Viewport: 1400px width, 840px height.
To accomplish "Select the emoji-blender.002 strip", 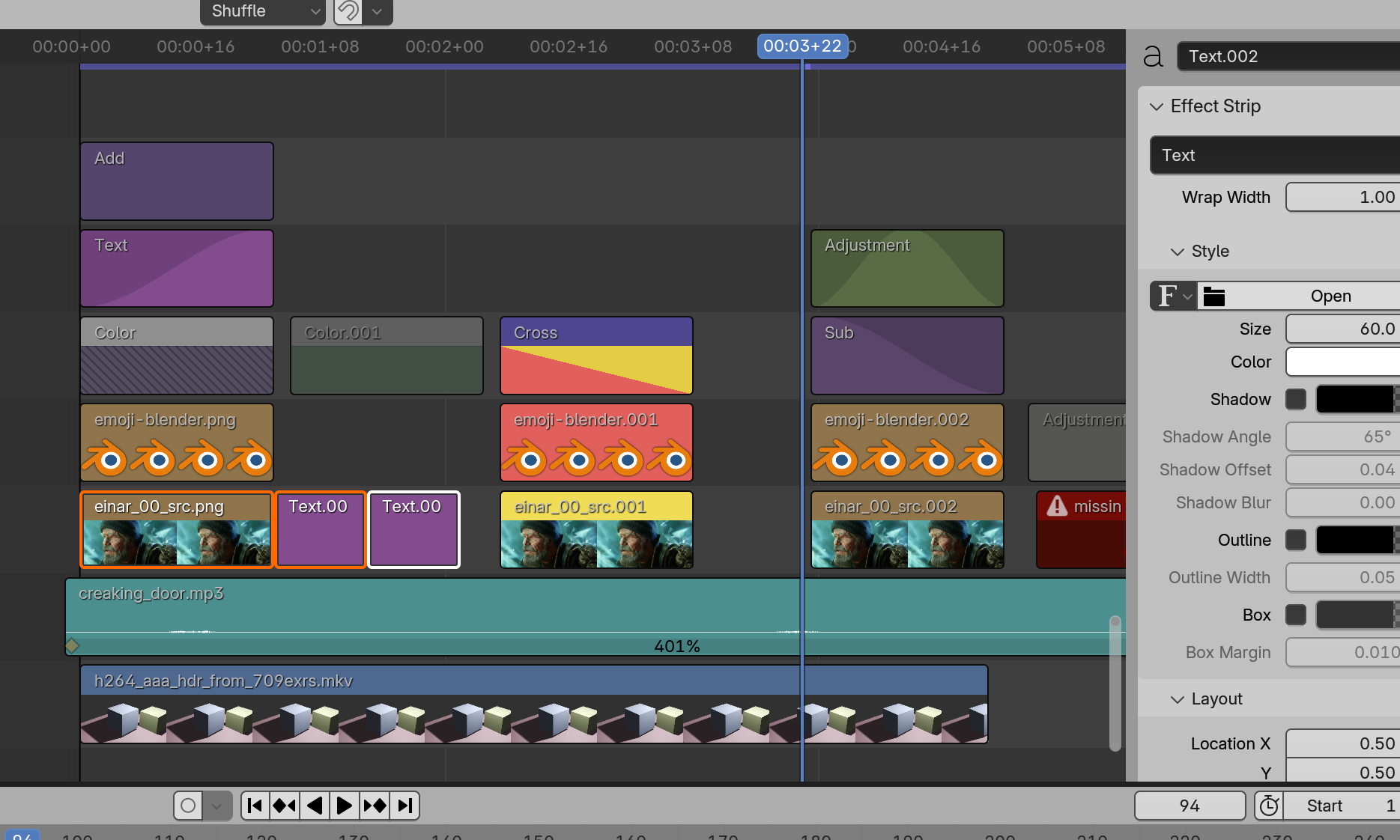I will point(907,442).
